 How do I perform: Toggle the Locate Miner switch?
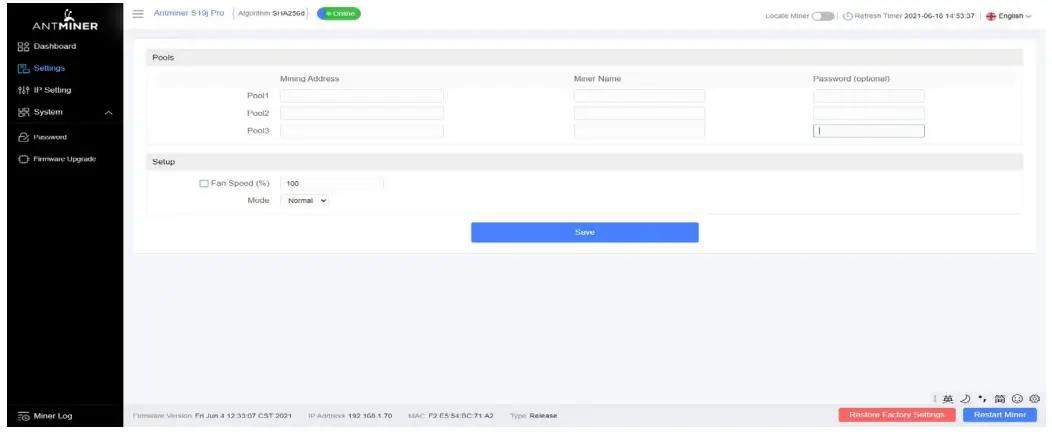(x=823, y=16)
